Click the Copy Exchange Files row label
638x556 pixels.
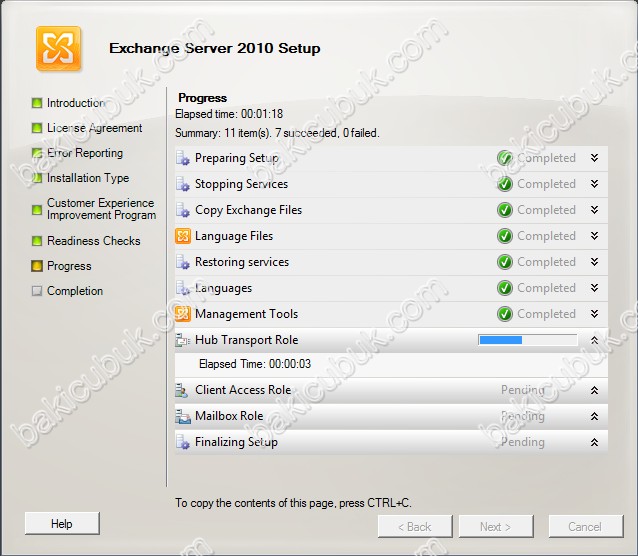(x=249, y=210)
